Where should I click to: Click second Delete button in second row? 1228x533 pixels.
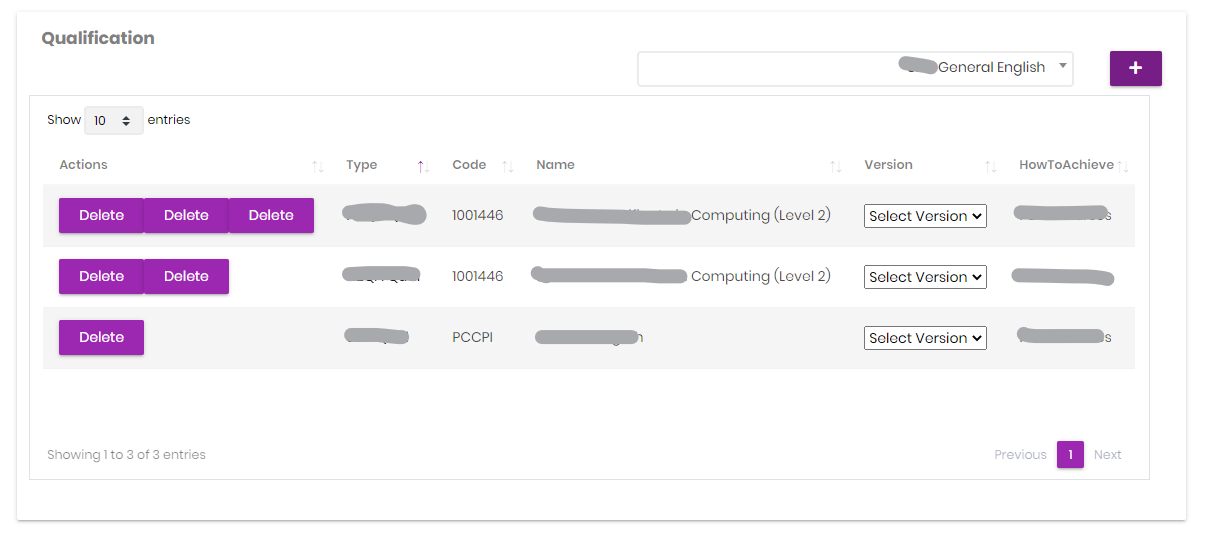point(186,277)
